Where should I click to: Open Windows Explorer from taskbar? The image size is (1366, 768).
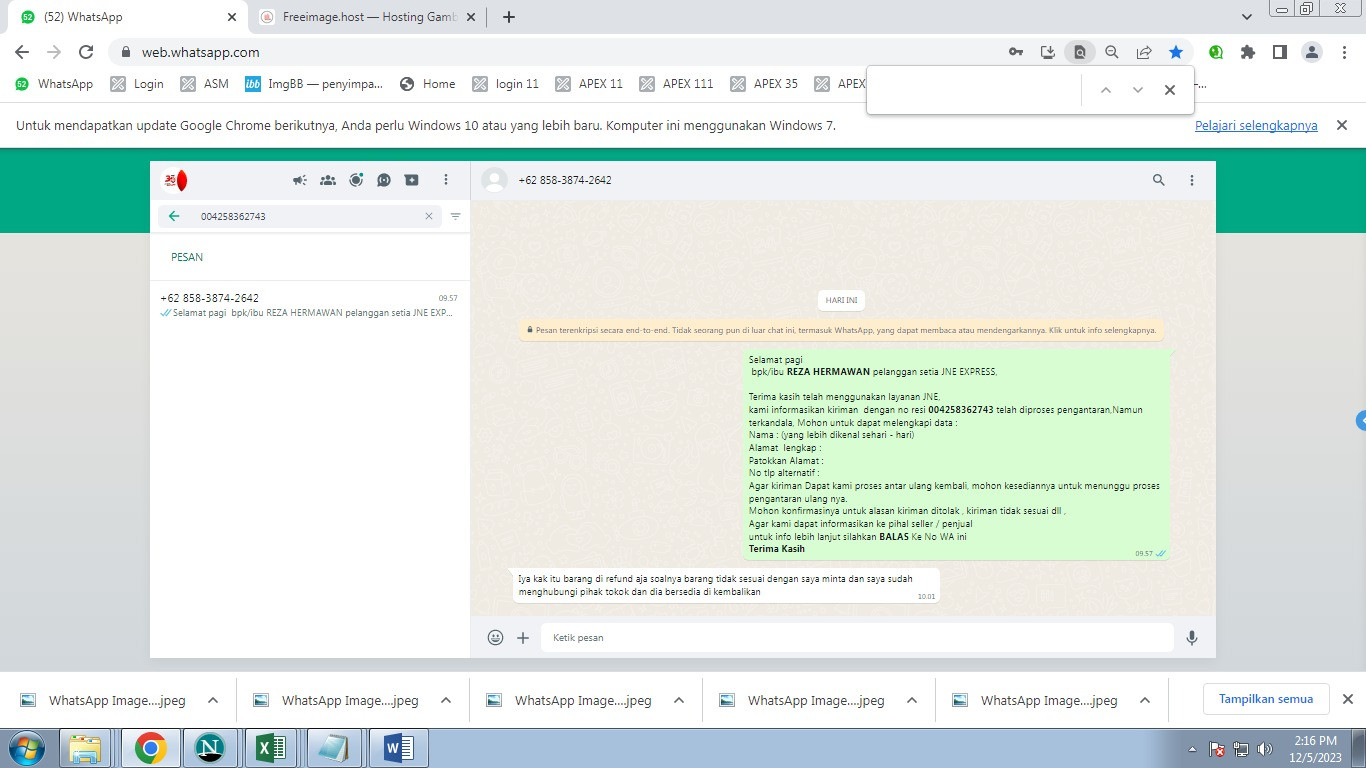[86, 748]
